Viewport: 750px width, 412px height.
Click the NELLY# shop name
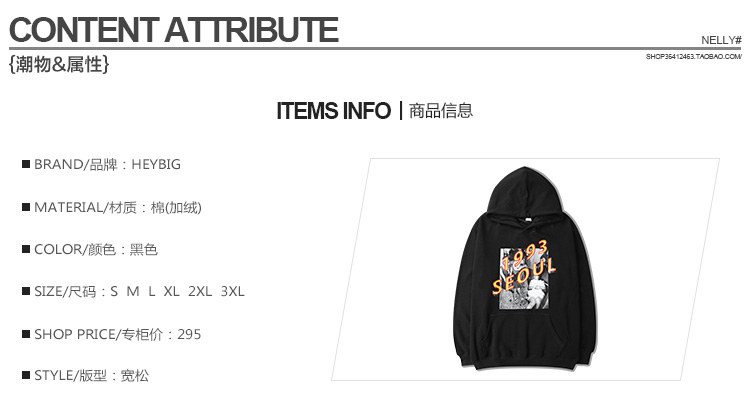721,40
